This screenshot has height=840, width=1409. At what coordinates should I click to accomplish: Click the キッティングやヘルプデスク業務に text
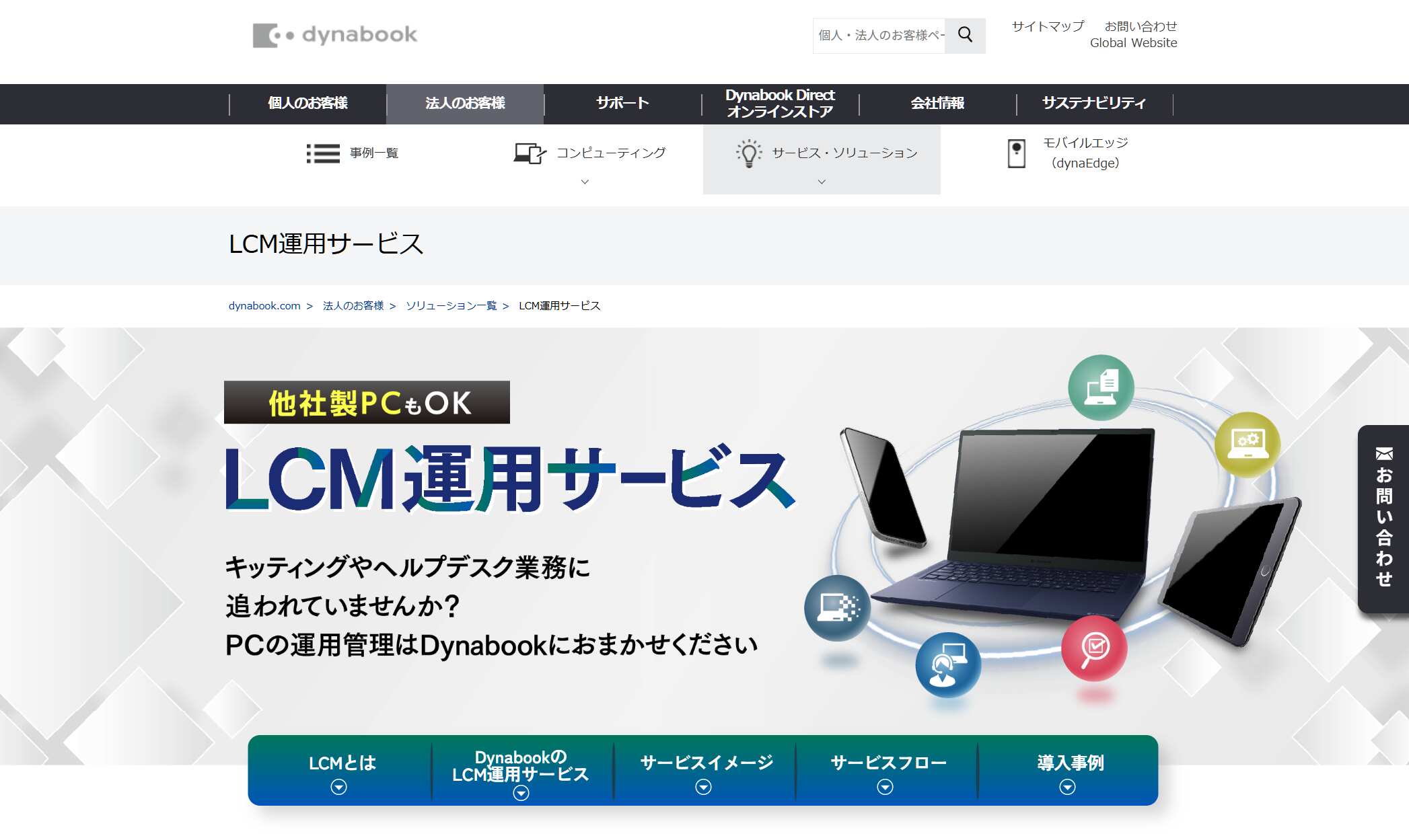pos(407,567)
